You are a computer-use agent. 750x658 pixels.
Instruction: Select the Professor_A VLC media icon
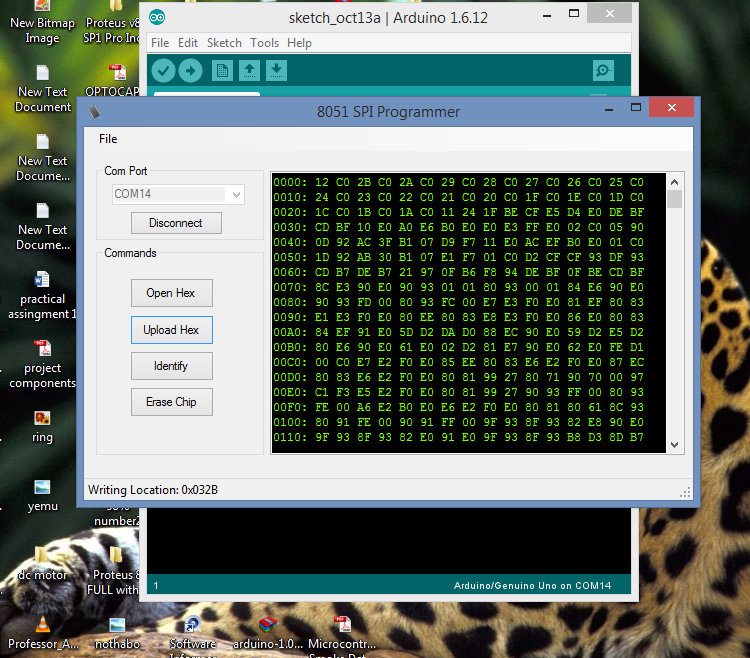click(x=43, y=625)
